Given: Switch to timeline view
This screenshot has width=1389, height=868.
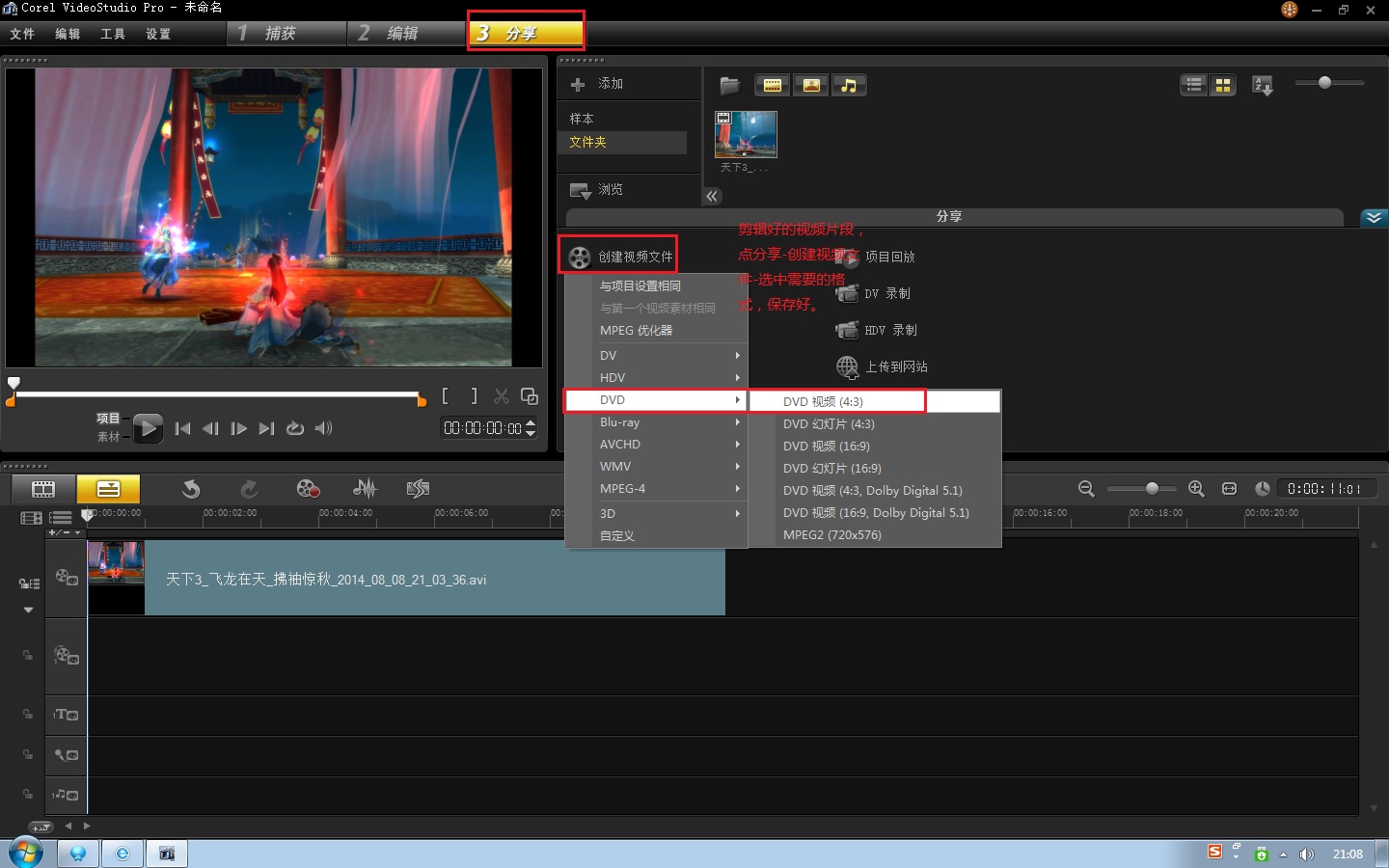Looking at the screenshot, I should 108,489.
